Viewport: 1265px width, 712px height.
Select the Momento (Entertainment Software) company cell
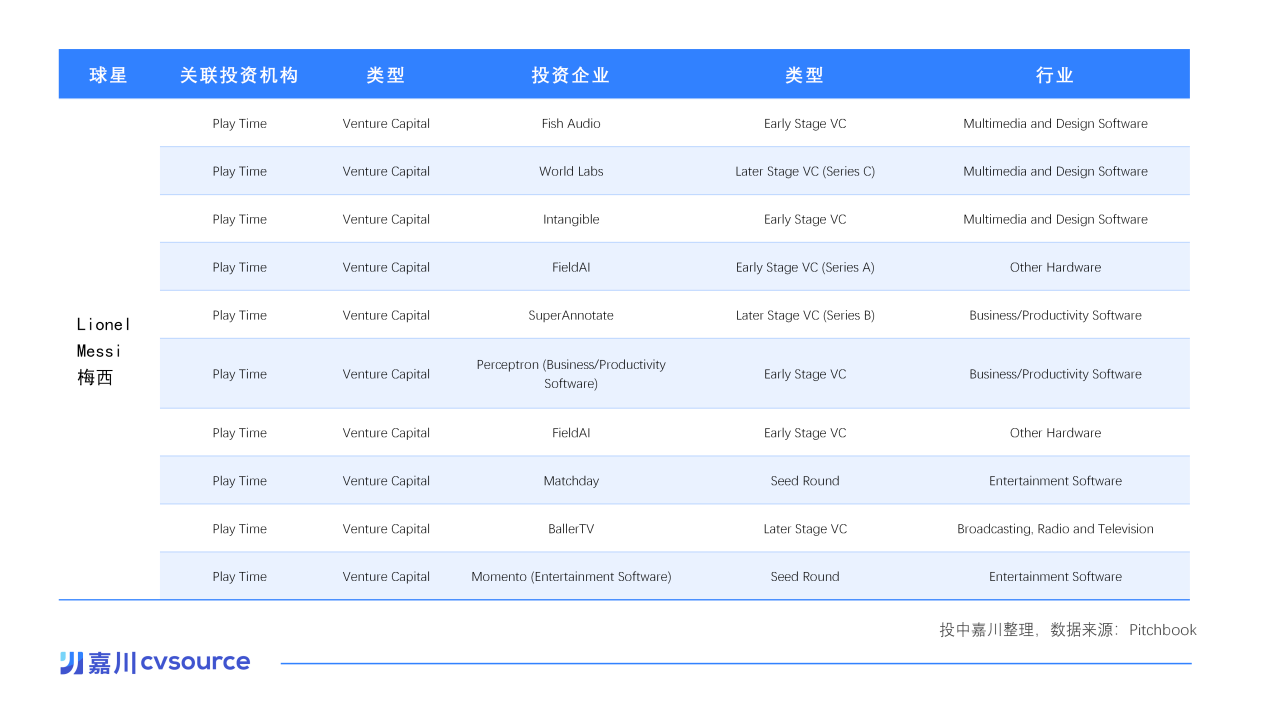click(x=571, y=577)
